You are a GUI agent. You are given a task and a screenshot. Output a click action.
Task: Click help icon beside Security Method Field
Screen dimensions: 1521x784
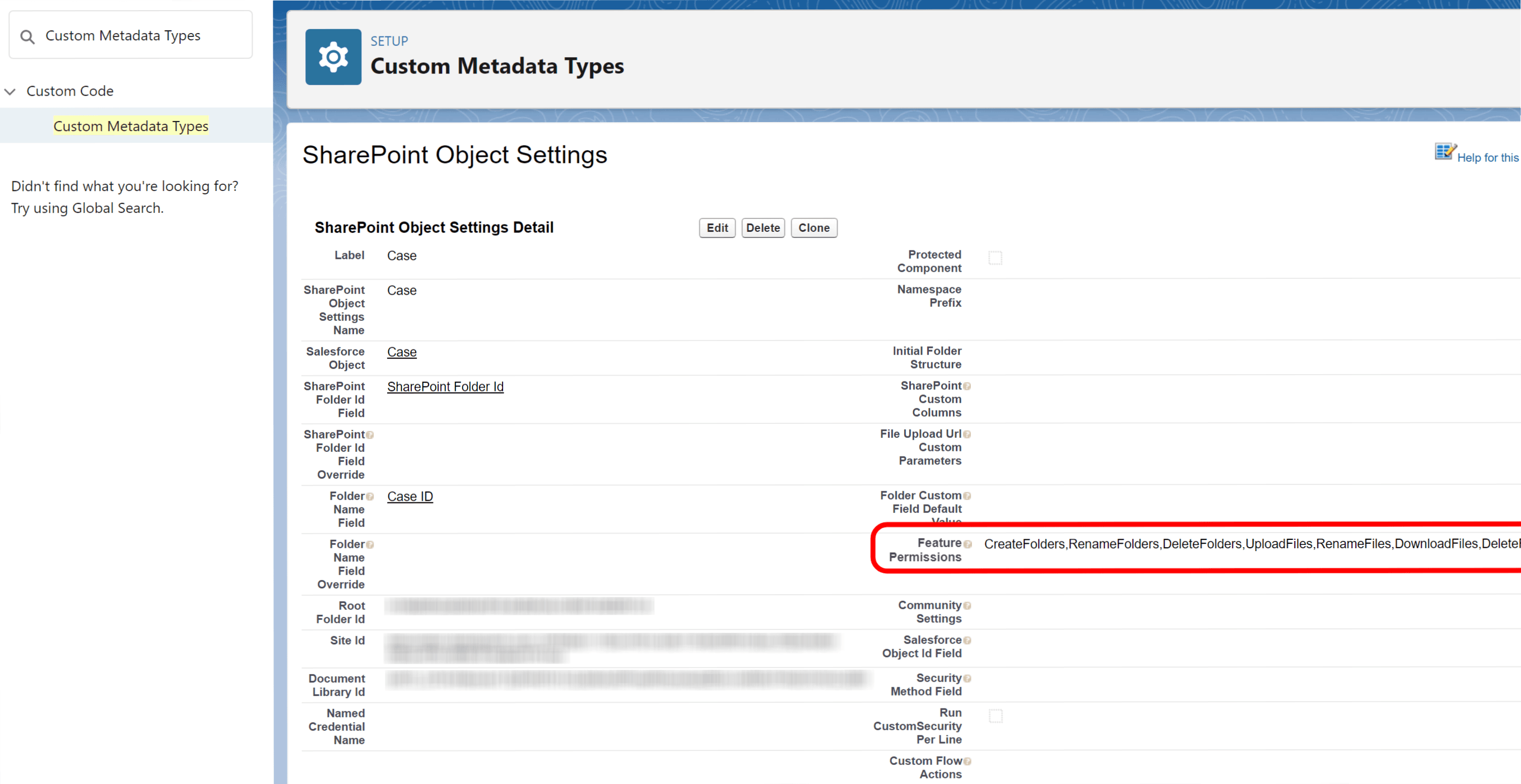point(967,679)
